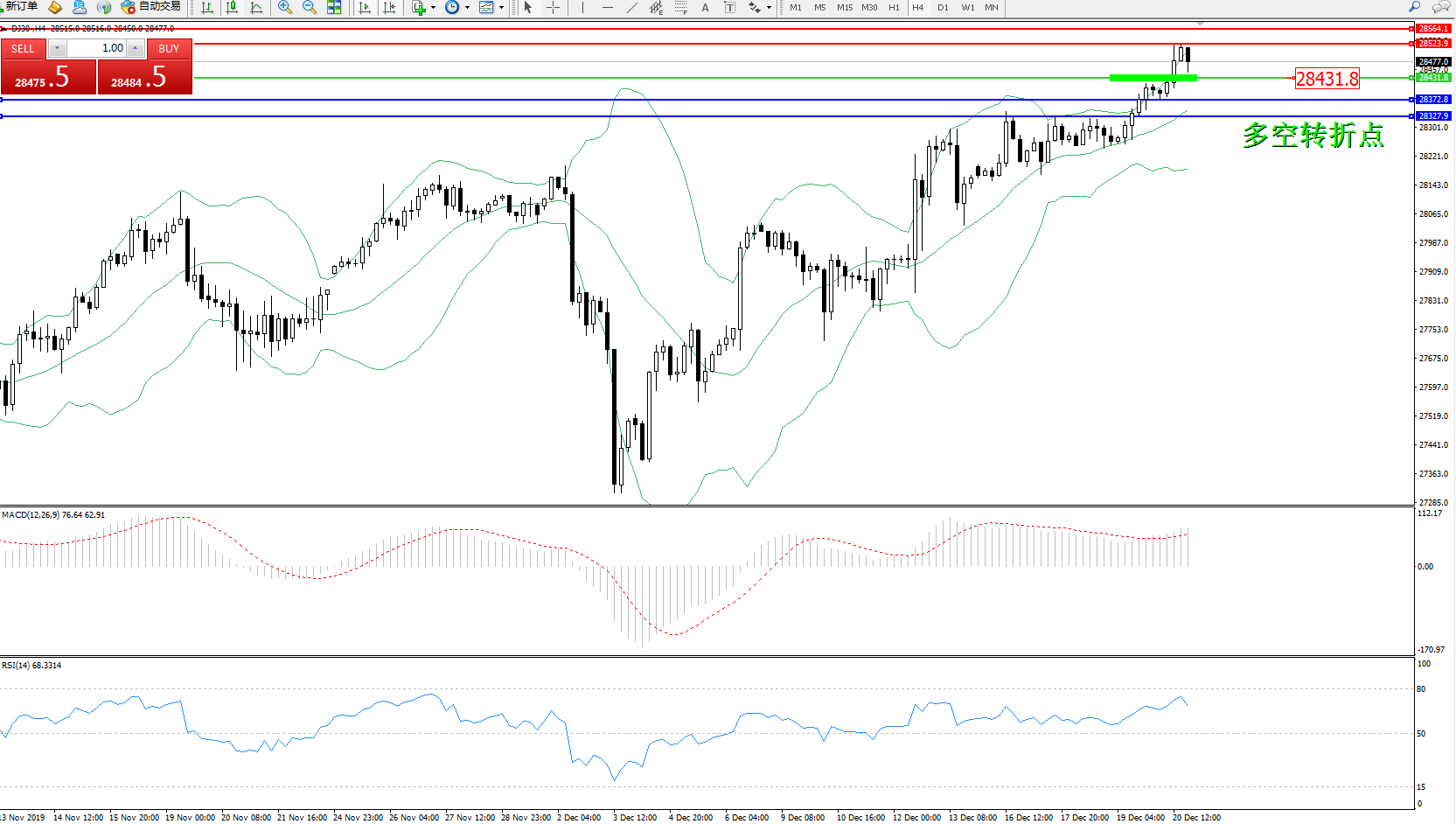Select the vertical line drawing tool

pyautogui.click(x=582, y=8)
